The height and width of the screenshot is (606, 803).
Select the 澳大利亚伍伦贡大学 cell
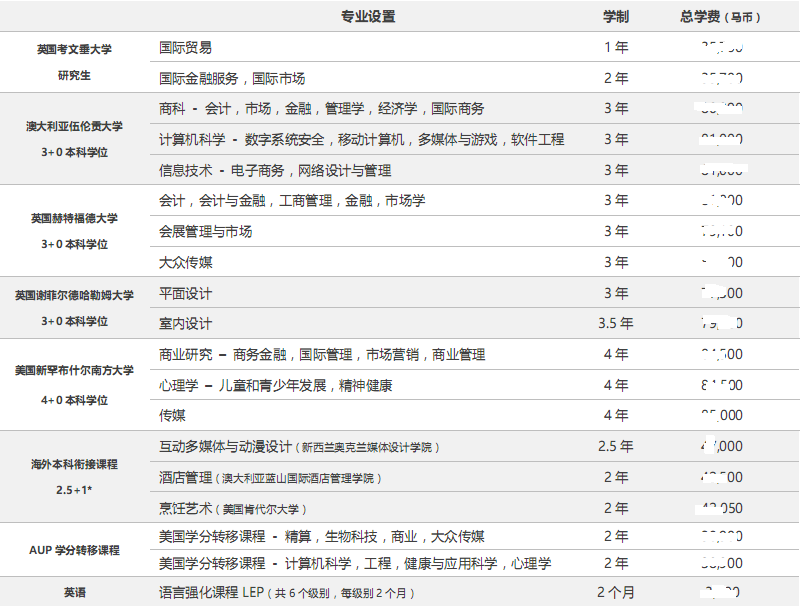(x=74, y=139)
